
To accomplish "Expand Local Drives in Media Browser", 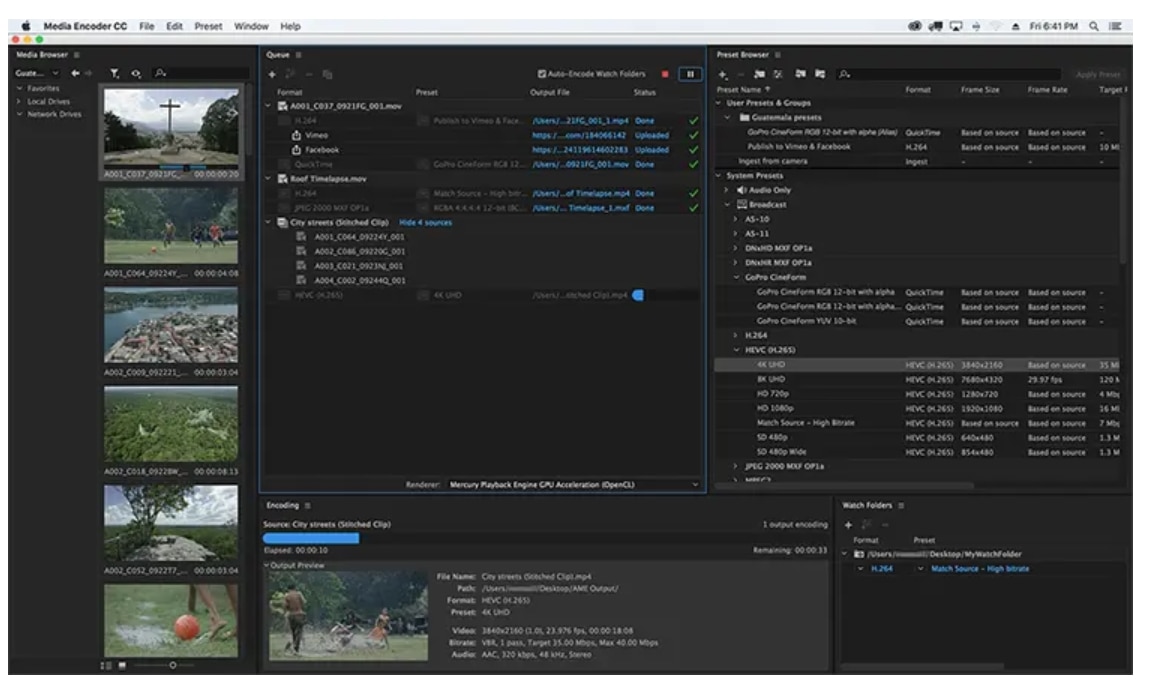I will pyautogui.click(x=19, y=102).
